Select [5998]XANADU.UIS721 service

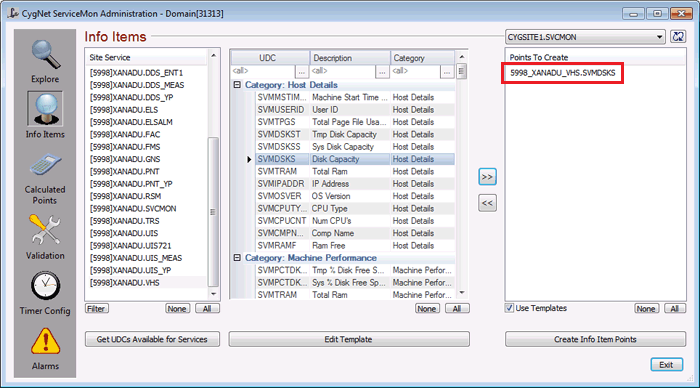coord(130,246)
